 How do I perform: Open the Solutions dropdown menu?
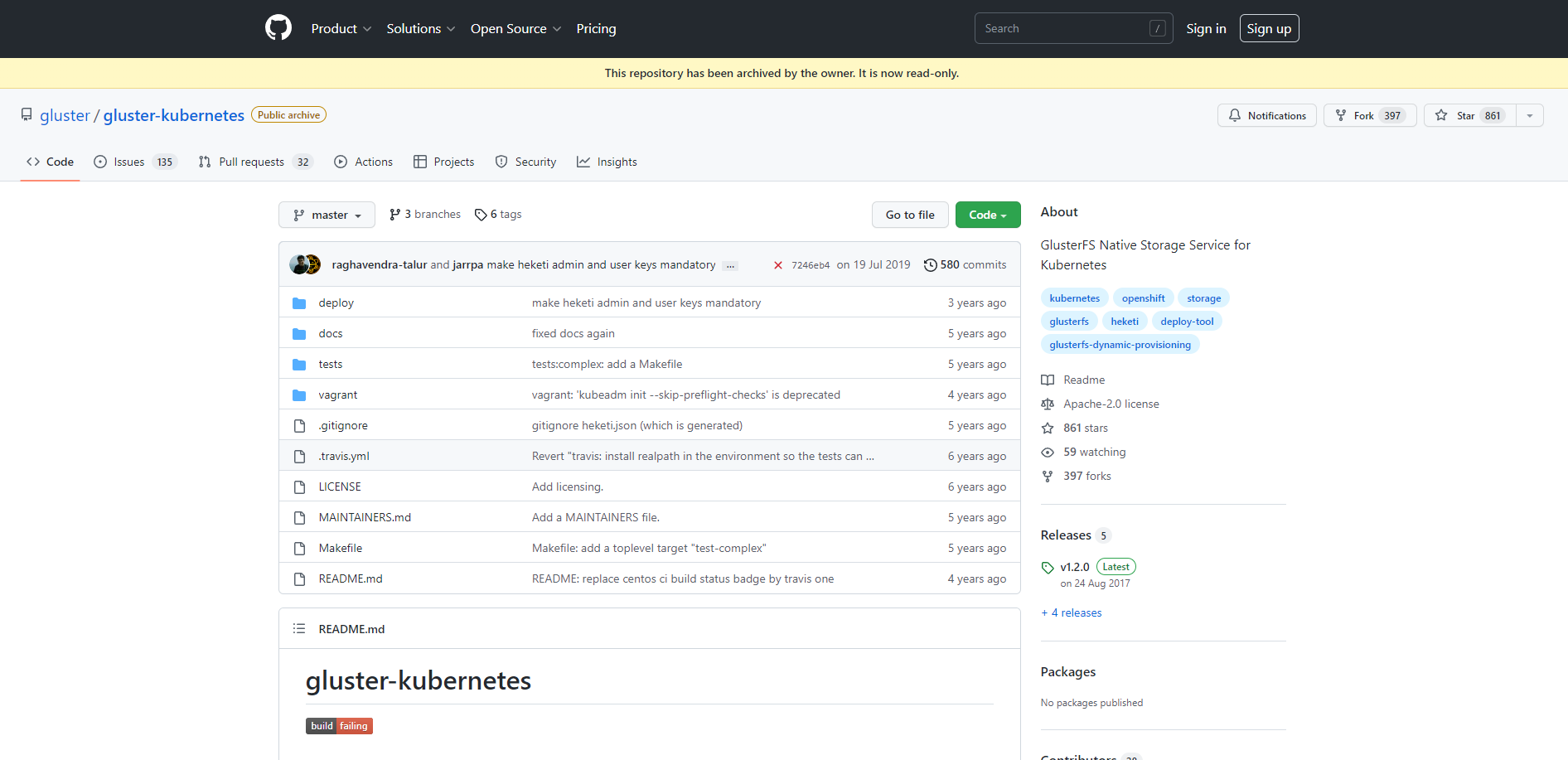(421, 28)
